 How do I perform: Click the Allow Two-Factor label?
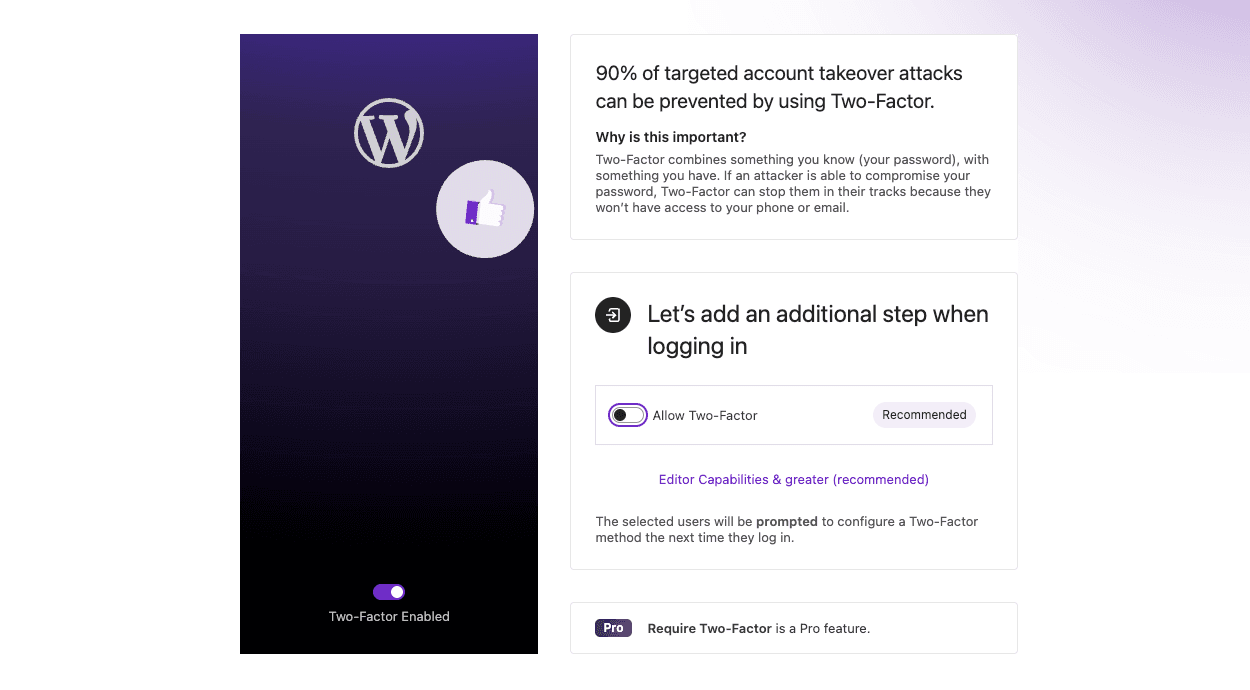[705, 416]
